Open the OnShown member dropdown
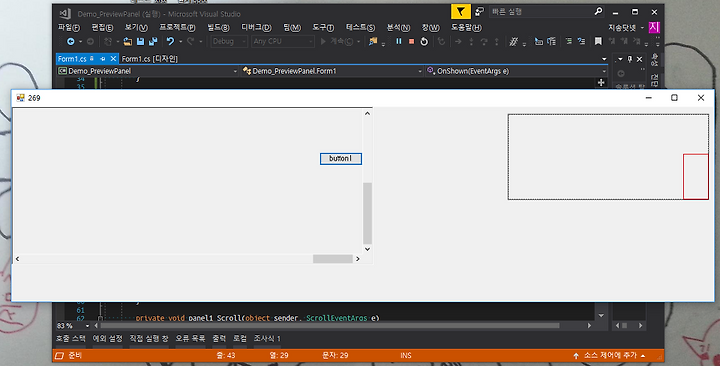The height and width of the screenshot is (366, 720). pos(516,71)
